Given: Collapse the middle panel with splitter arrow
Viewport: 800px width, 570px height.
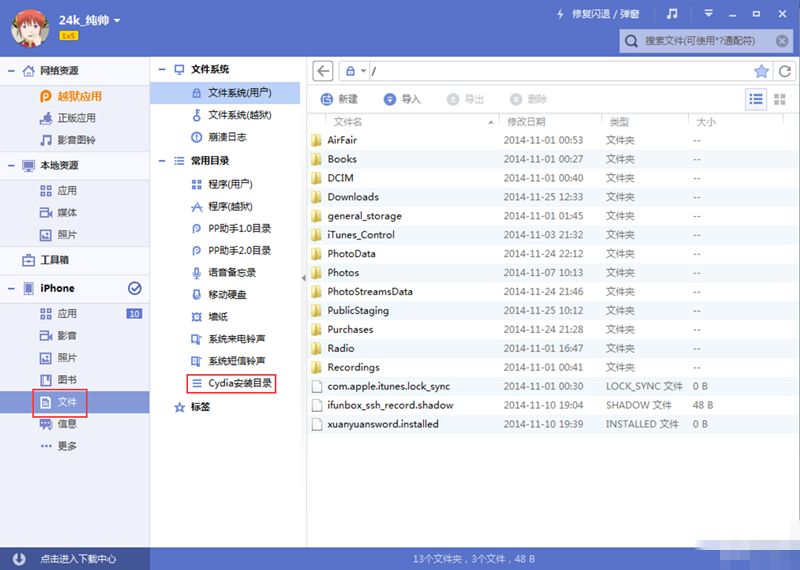Looking at the screenshot, I should (304, 278).
